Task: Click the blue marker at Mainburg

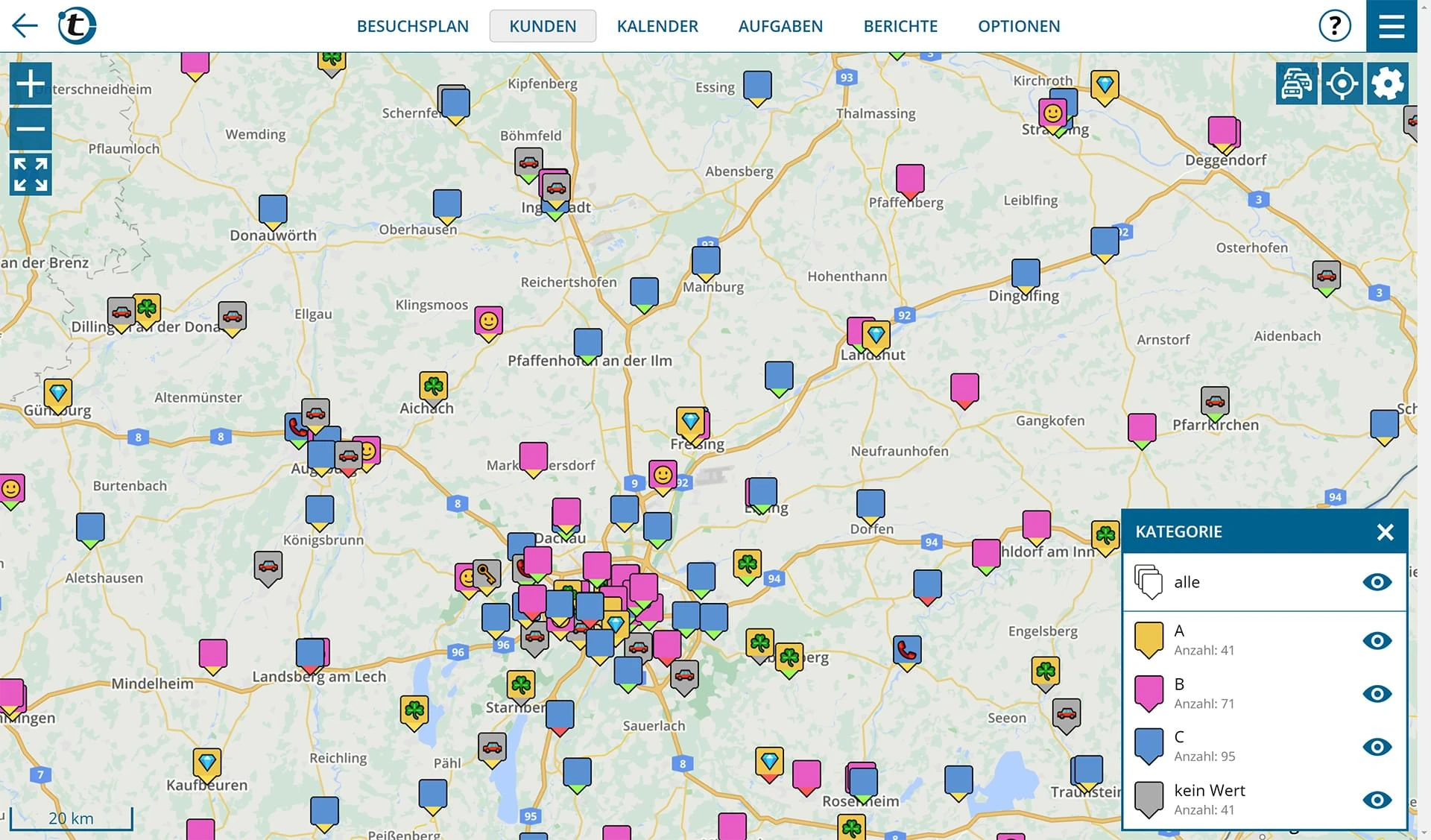Action: point(706,264)
